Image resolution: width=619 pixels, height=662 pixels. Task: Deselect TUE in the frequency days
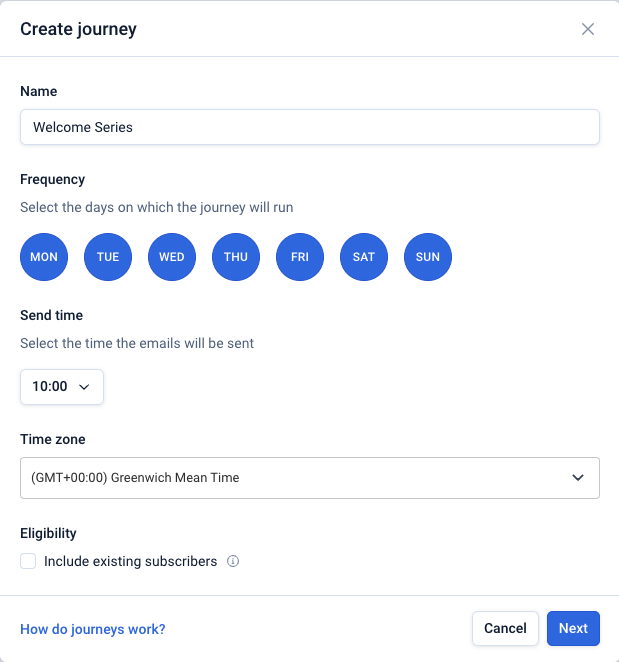[108, 257]
